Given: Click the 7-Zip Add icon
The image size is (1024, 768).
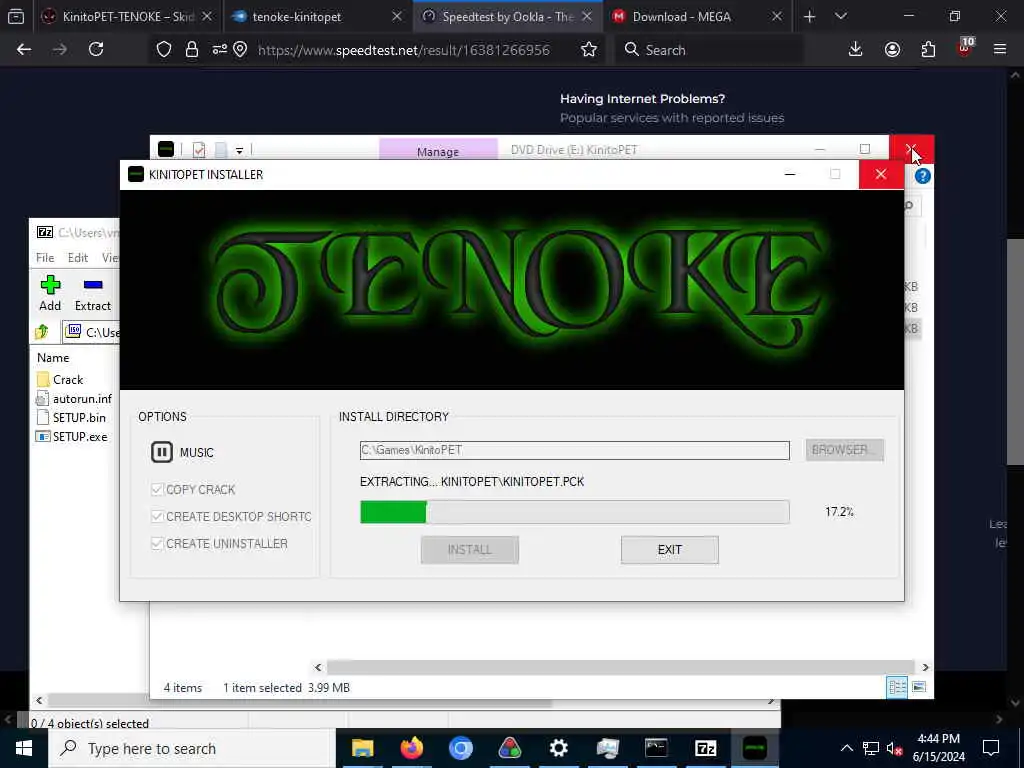Looking at the screenshot, I should 50,293.
